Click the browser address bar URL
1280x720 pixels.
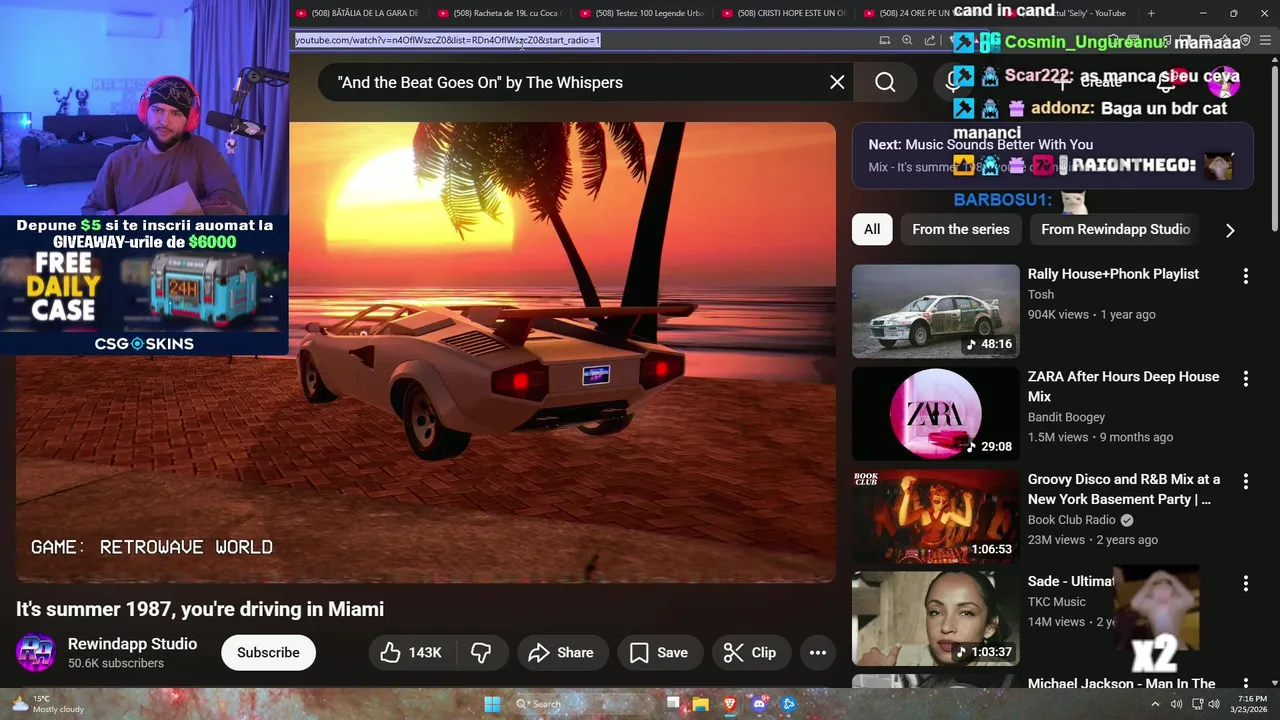[x=447, y=40]
